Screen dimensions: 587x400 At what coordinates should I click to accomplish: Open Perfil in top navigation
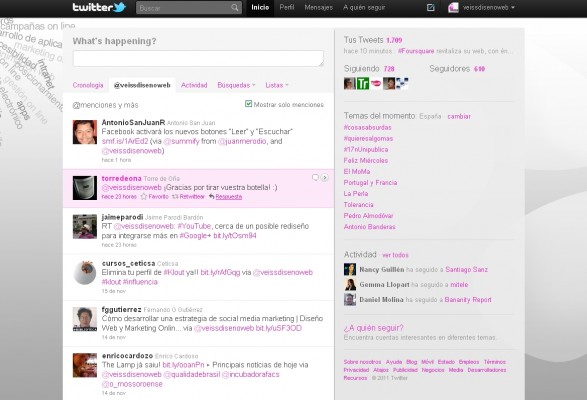(287, 7)
